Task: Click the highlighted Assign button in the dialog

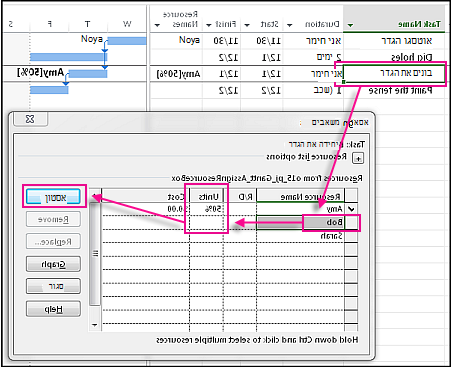Action: pos(54,197)
